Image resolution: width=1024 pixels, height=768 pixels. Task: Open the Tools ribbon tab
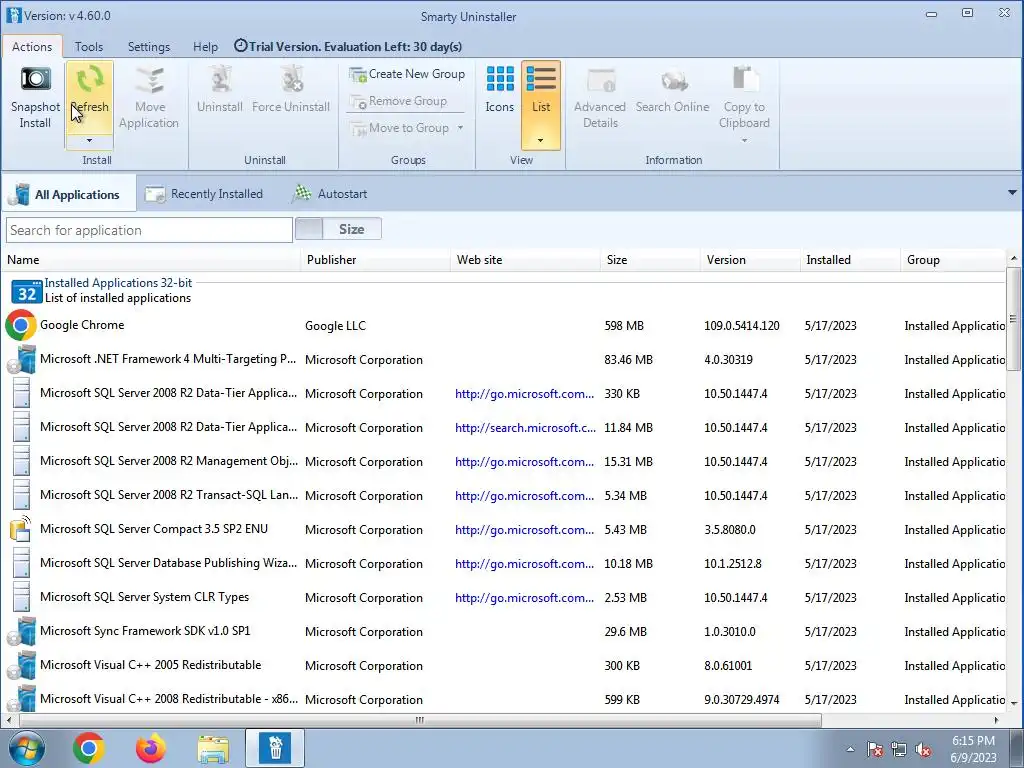click(89, 47)
